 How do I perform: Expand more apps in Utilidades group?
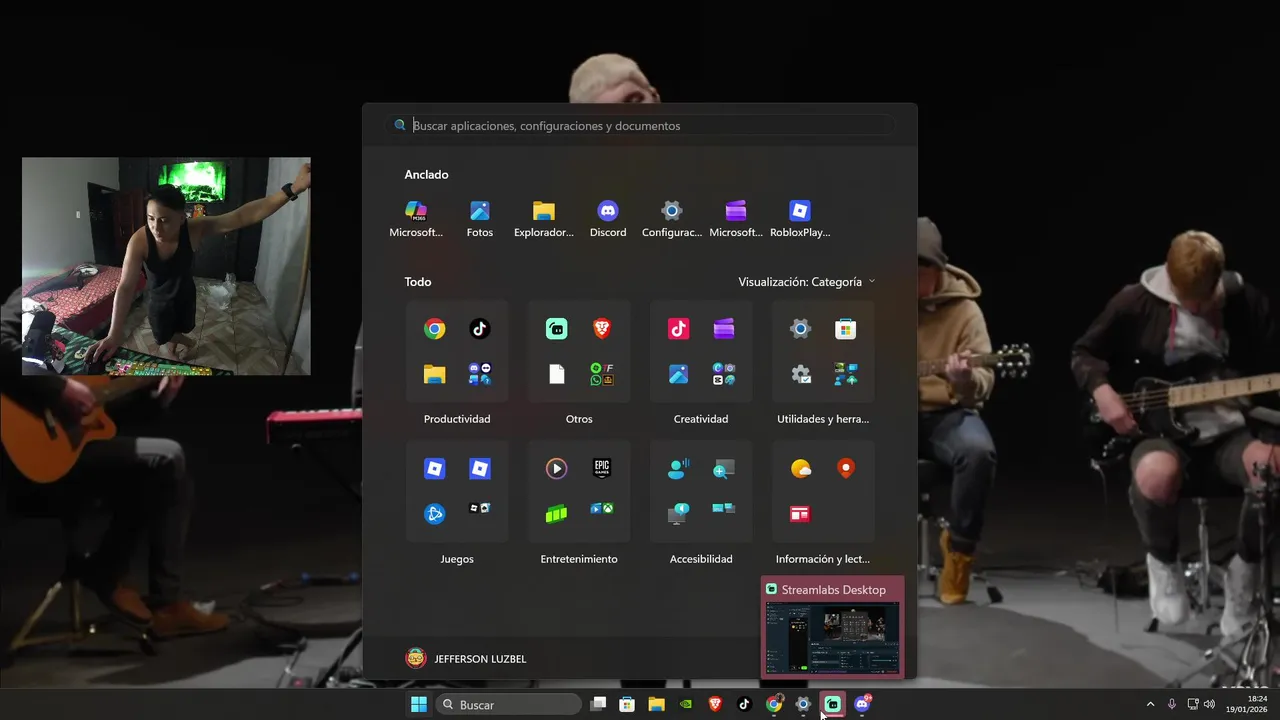pyautogui.click(x=845, y=374)
